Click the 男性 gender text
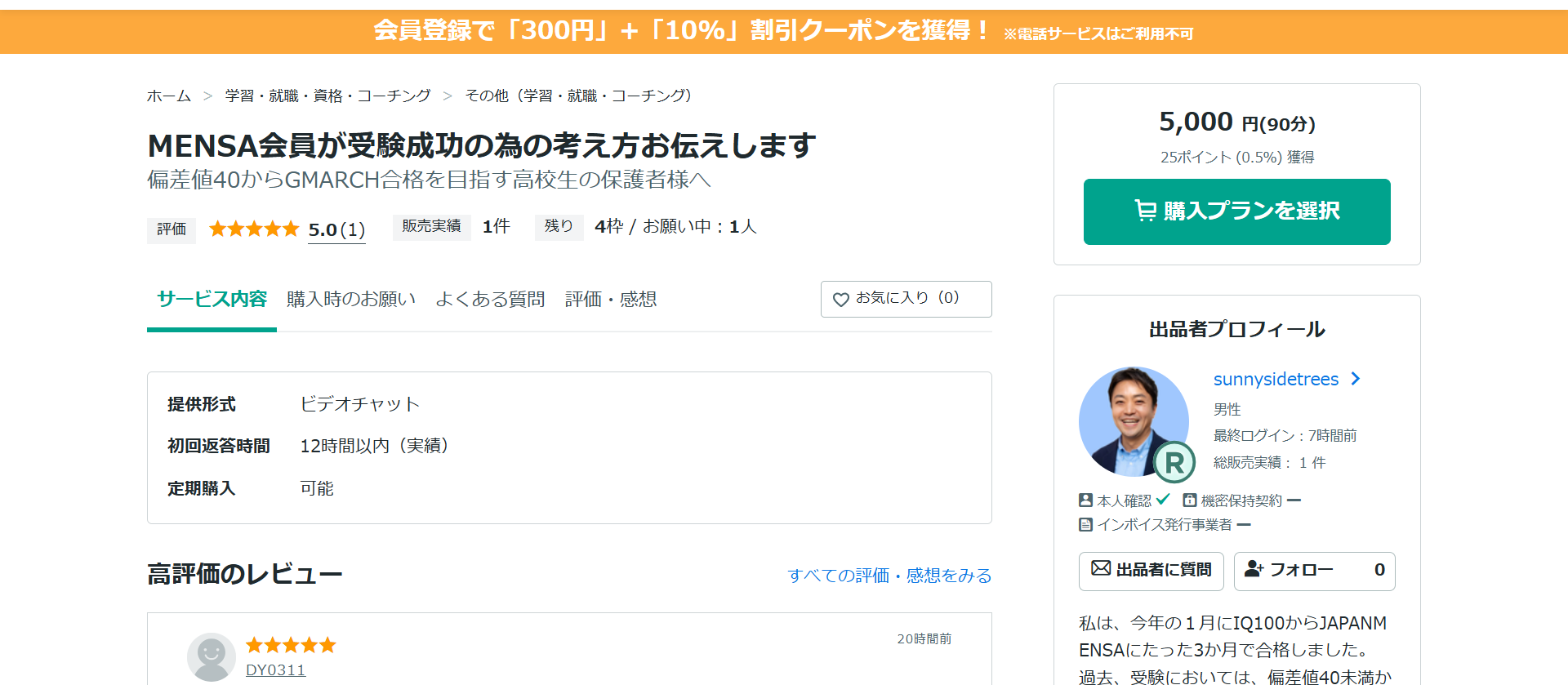 [x=1227, y=409]
